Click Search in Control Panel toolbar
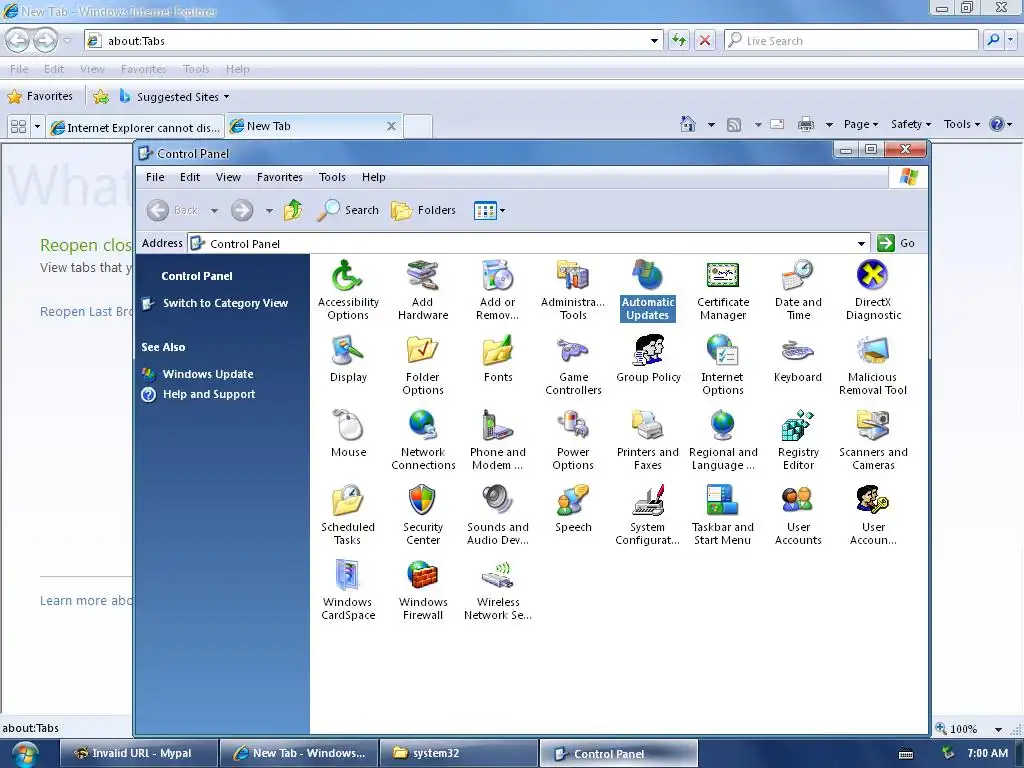The image size is (1024, 768). point(348,210)
